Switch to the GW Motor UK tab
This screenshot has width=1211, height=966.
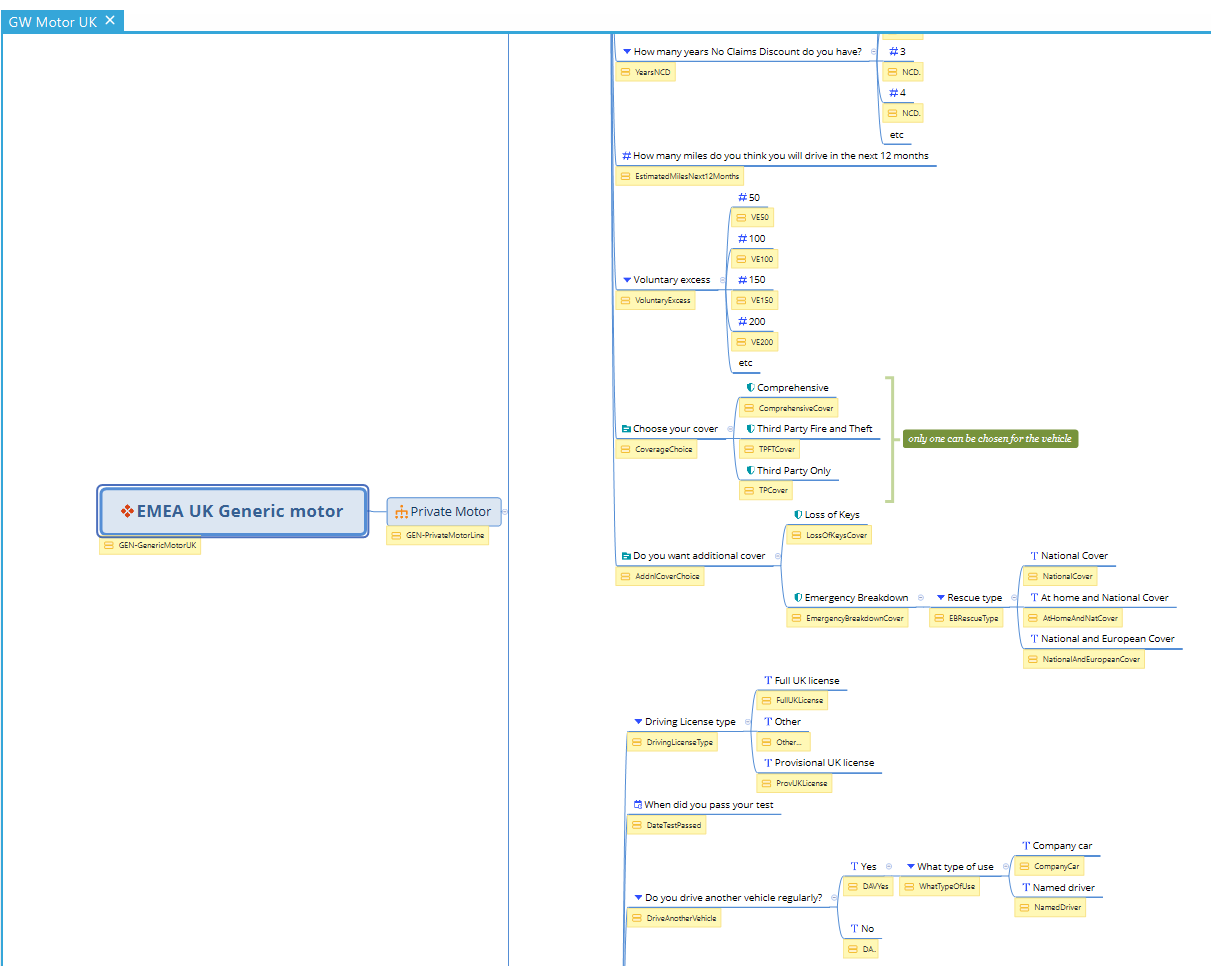pyautogui.click(x=53, y=21)
